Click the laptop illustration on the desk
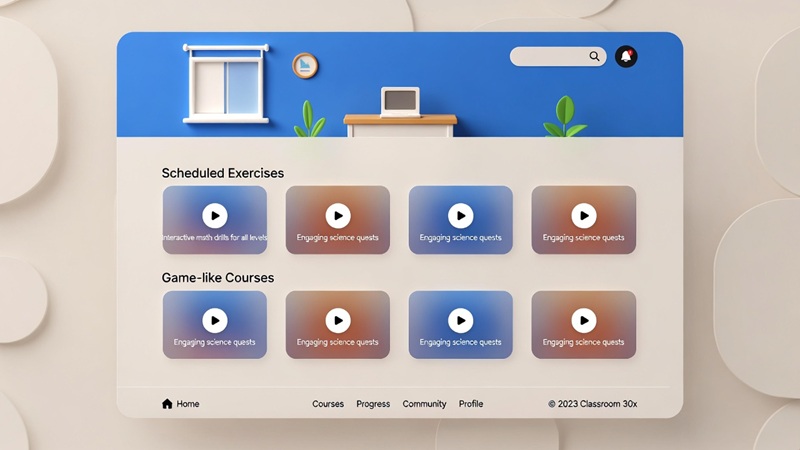Screen dimensions: 800x450 400,101
